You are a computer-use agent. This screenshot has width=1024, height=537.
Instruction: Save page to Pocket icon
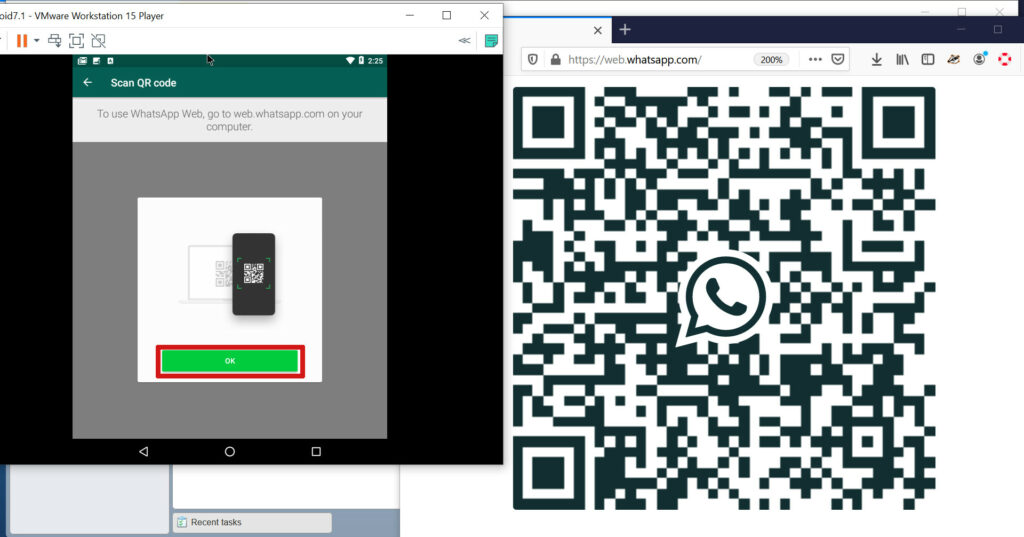pyautogui.click(x=838, y=59)
